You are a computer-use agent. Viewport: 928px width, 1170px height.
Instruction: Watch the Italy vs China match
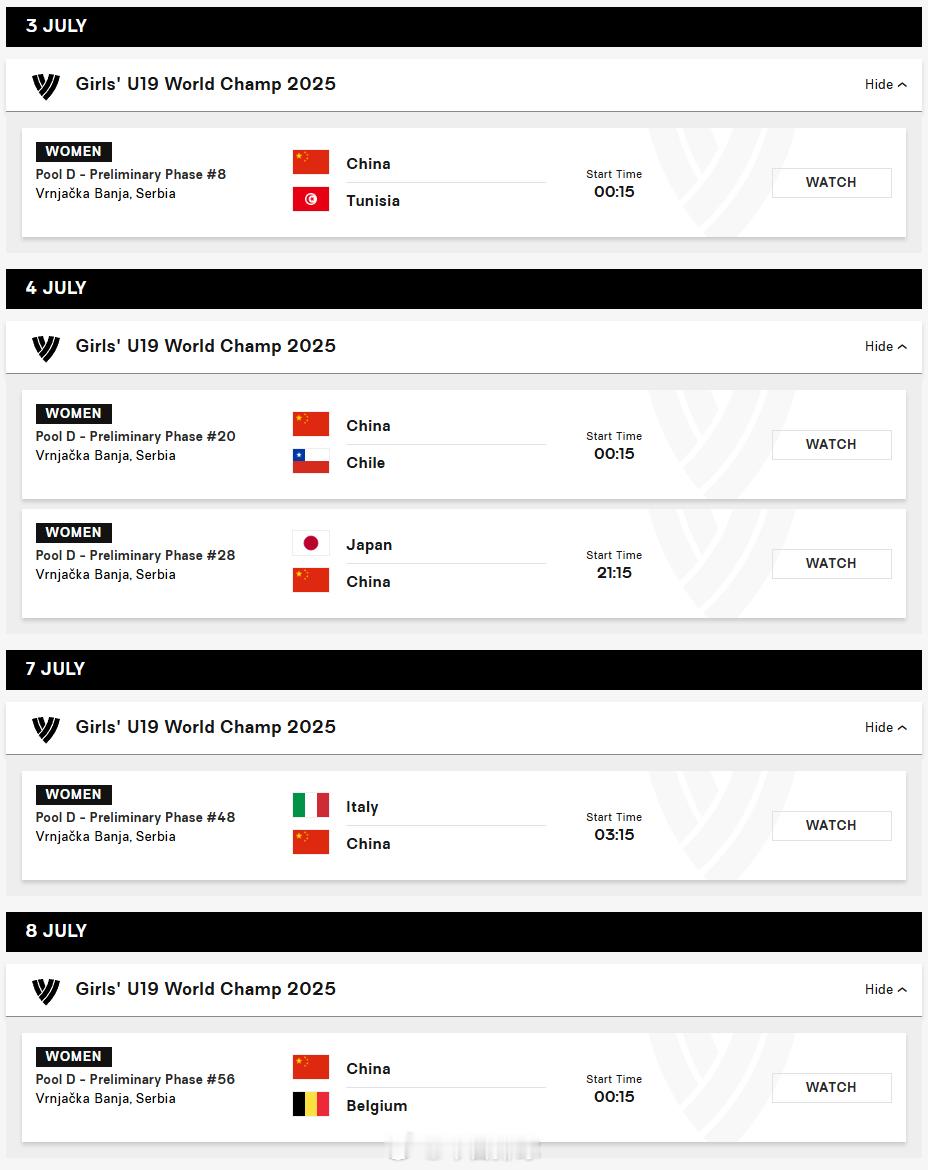pos(831,826)
